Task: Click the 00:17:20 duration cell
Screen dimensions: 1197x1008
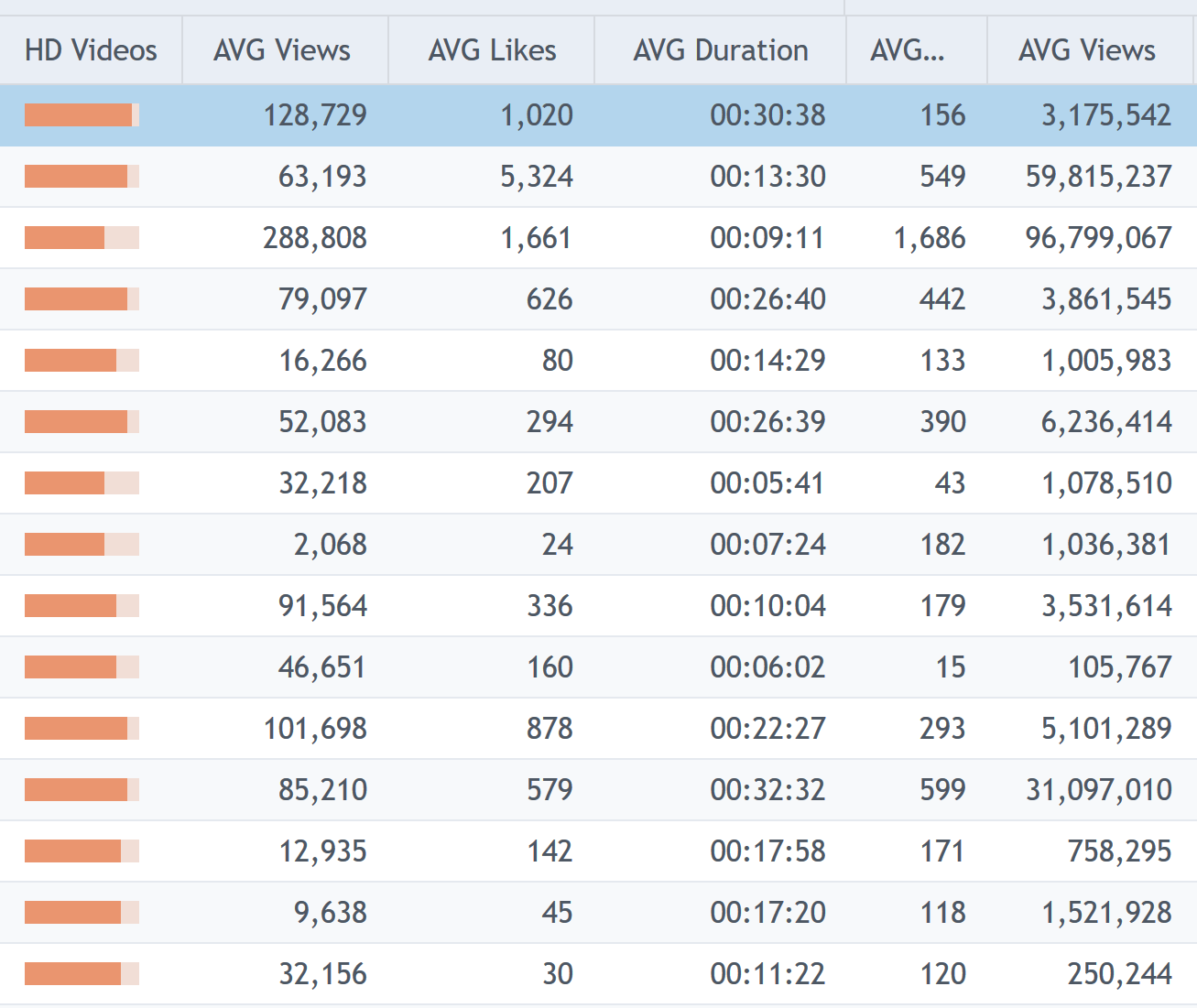Action: 767,913
